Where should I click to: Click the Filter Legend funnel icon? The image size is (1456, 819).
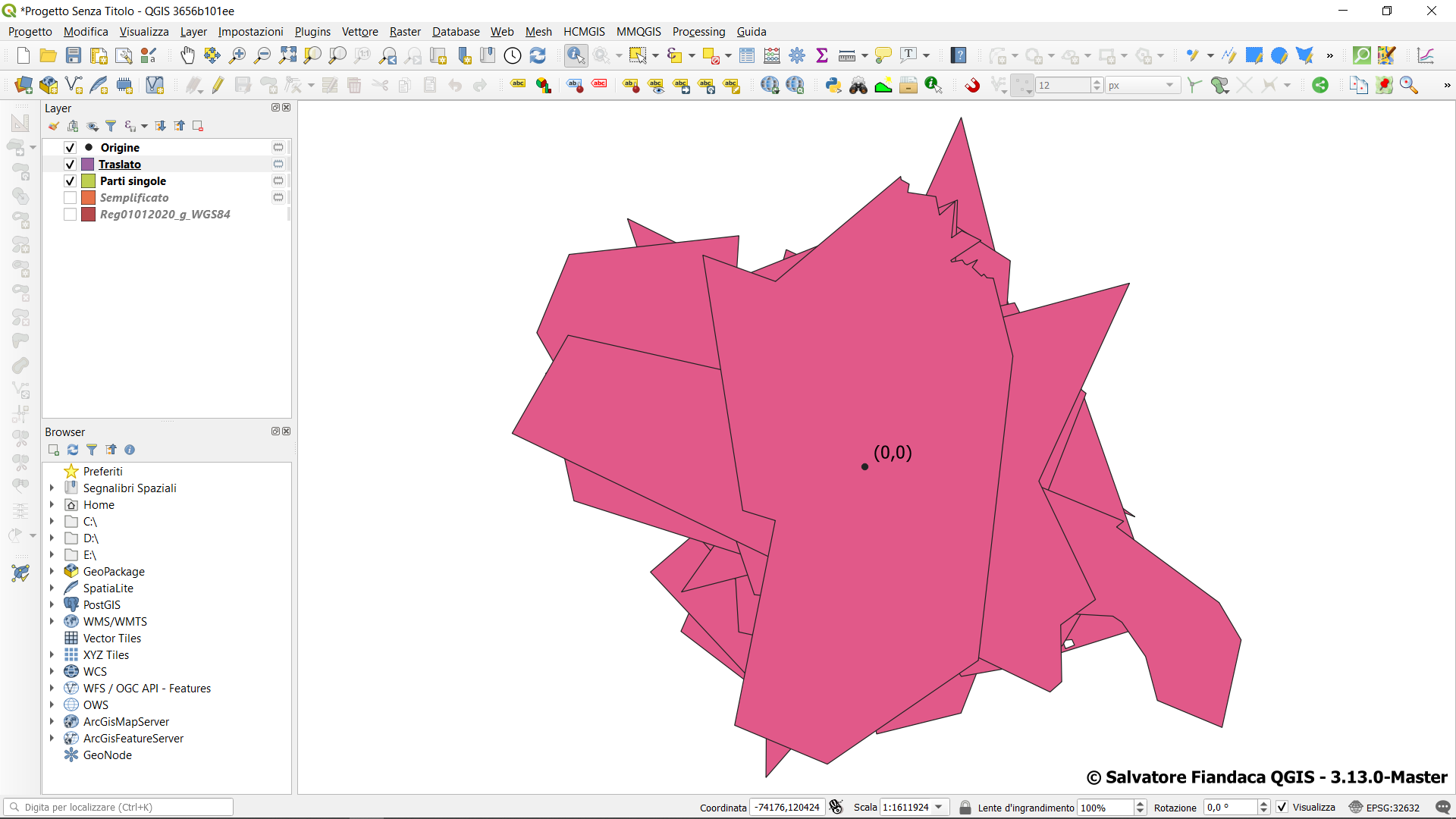pyautogui.click(x=111, y=126)
